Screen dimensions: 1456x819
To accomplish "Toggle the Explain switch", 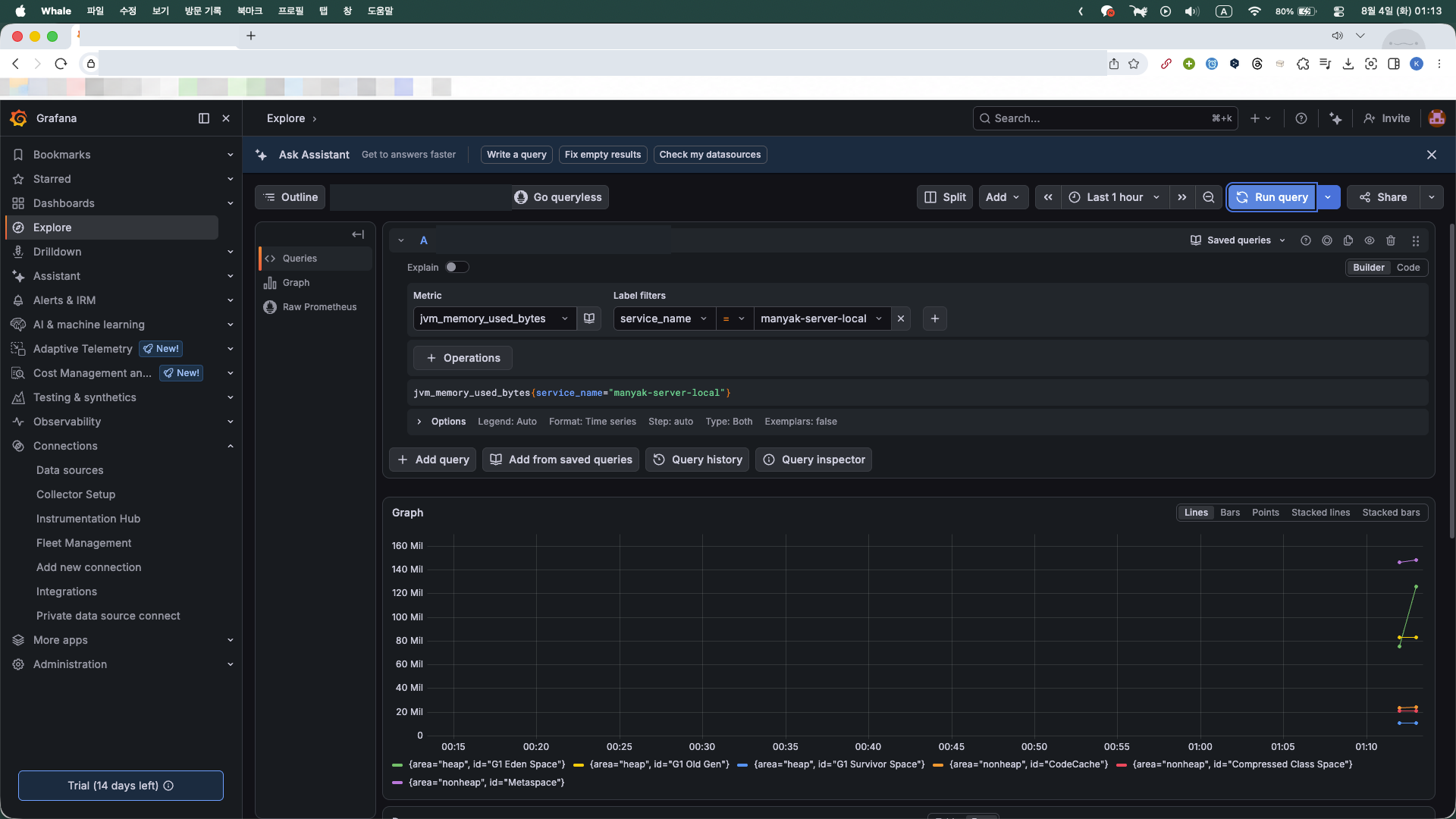I will coord(457,267).
